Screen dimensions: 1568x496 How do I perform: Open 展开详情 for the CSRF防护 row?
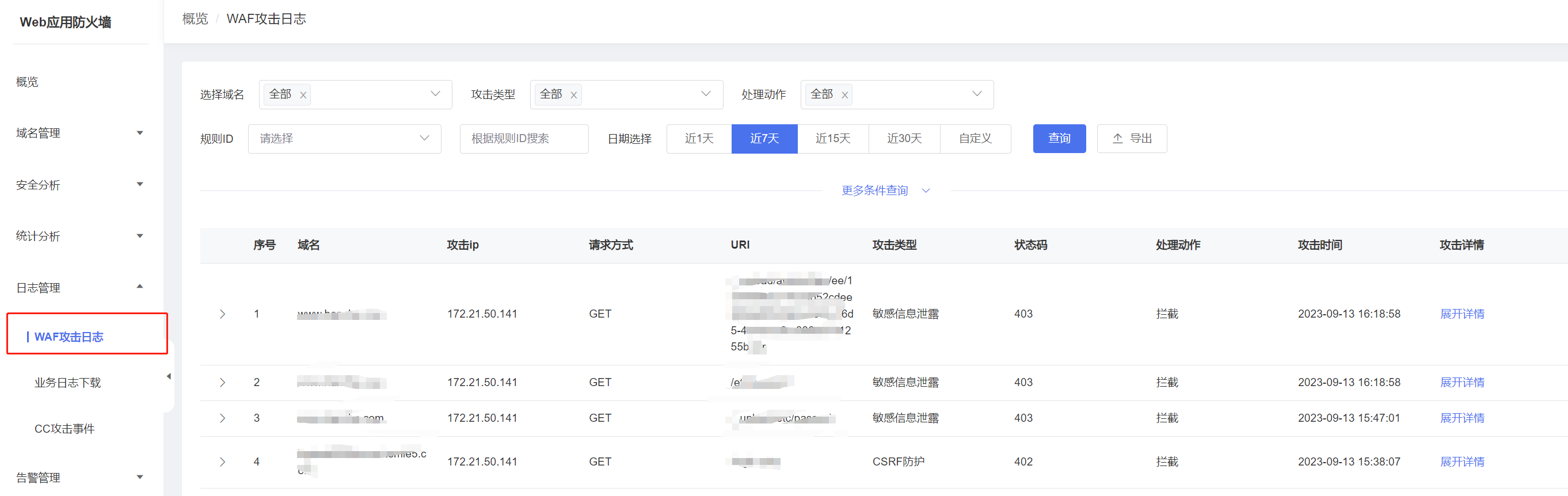tap(1462, 462)
